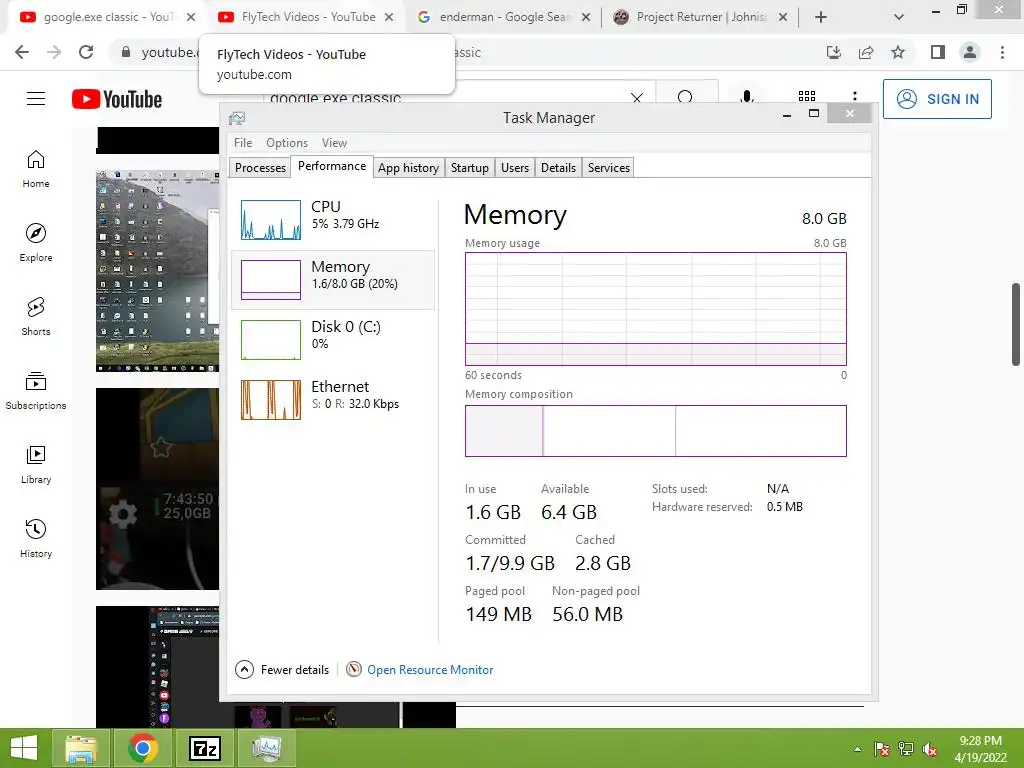Click the YouTube SIGN IN button
The width and height of the screenshot is (1024, 768).
937,99
